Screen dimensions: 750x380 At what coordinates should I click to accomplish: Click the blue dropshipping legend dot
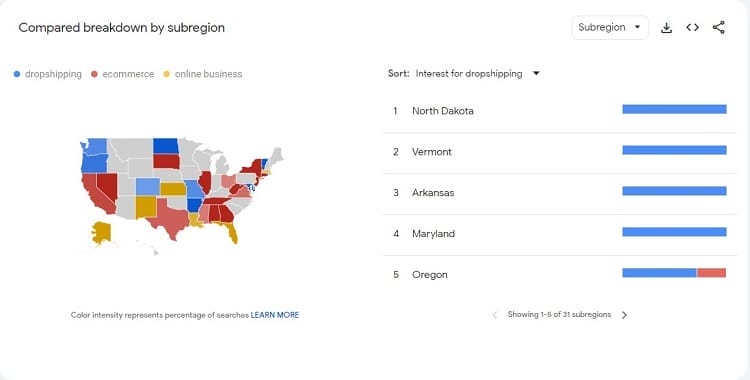click(x=17, y=74)
